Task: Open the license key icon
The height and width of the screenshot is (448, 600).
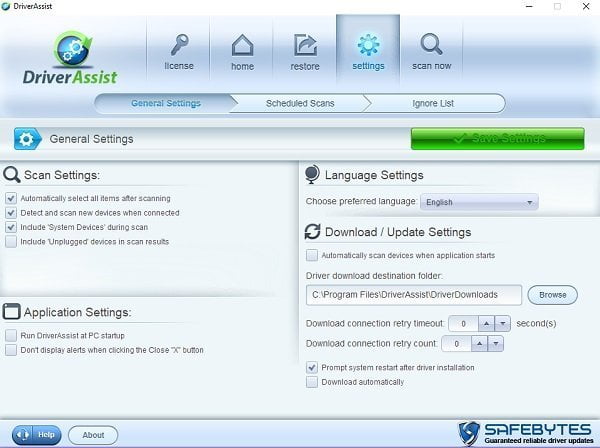Action: 179,45
